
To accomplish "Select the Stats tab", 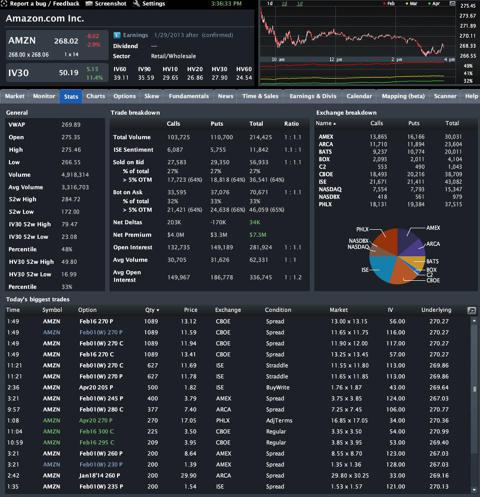I will click(71, 97).
